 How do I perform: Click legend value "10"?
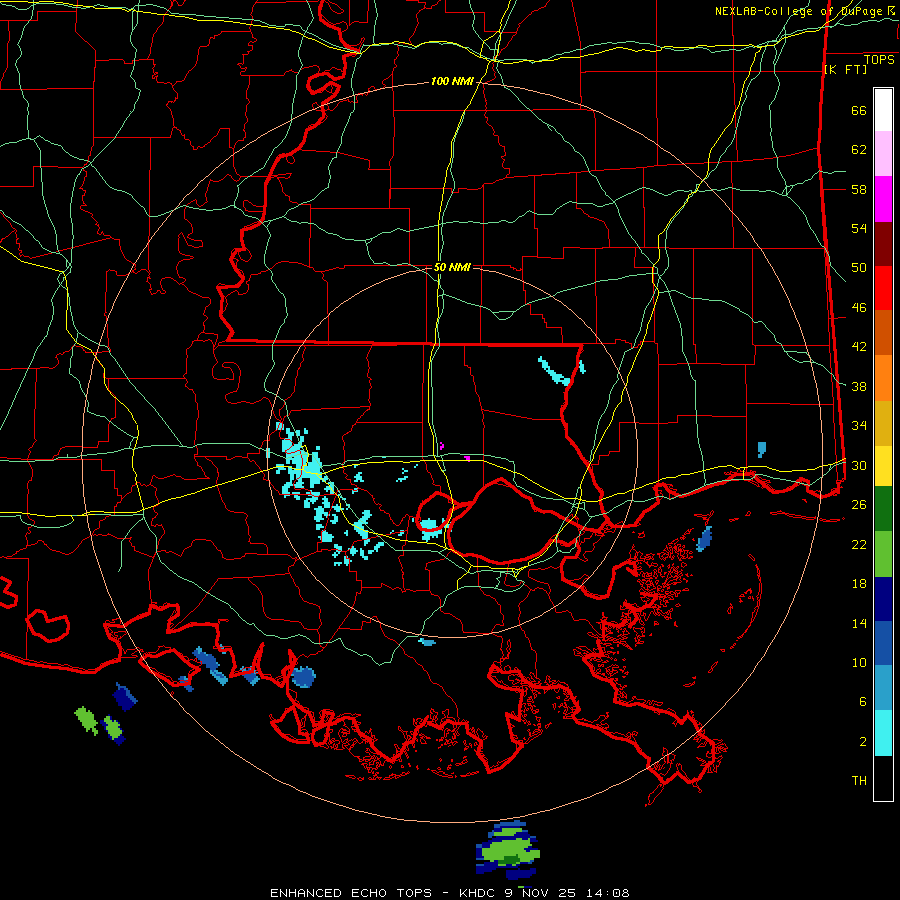click(859, 662)
